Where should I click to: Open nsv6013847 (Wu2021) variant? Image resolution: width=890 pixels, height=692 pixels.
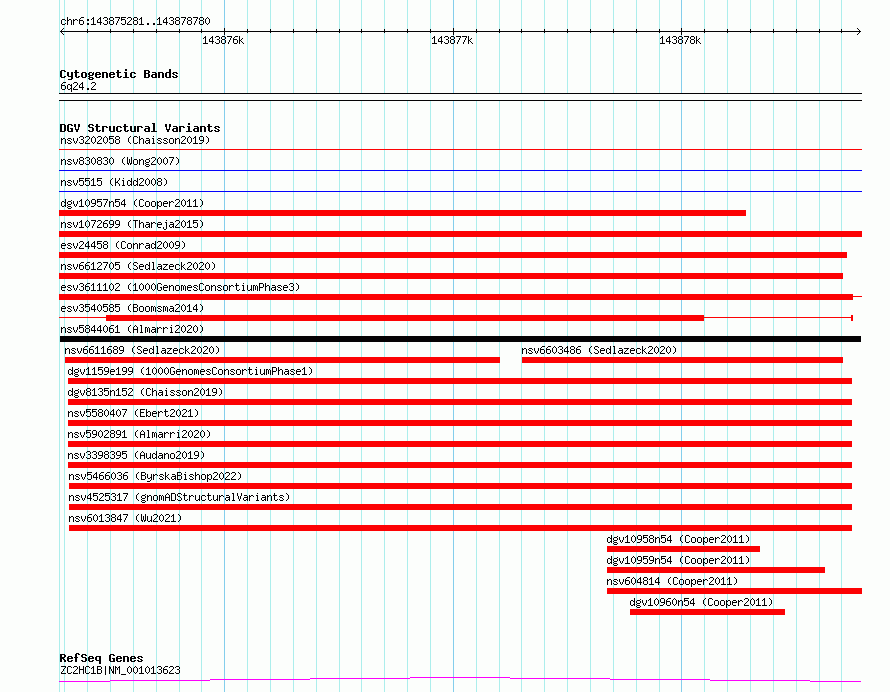[x=125, y=518]
